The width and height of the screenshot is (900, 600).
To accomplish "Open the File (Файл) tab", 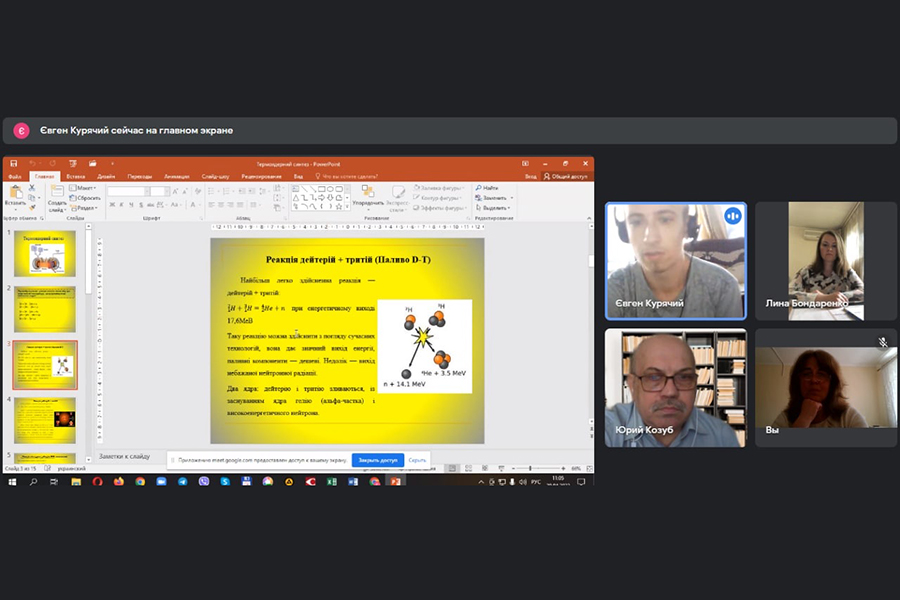I will click(x=15, y=176).
